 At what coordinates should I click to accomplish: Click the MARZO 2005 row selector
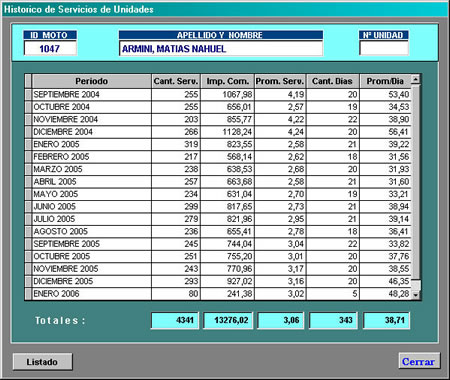tap(28, 169)
